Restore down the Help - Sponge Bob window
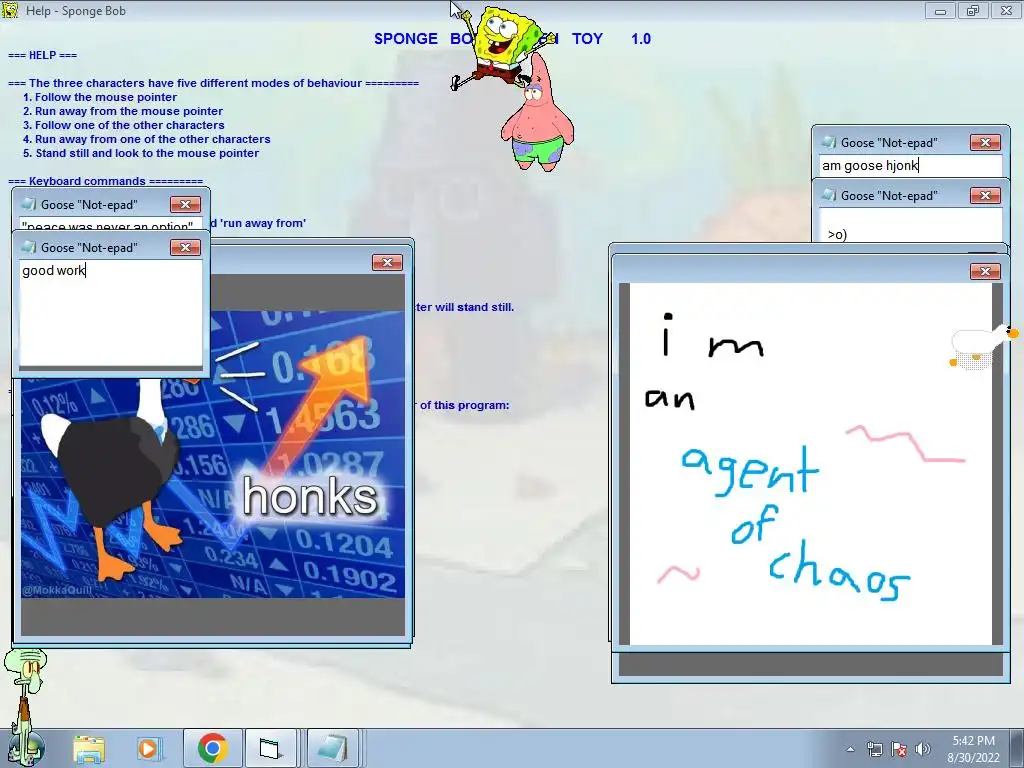The image size is (1024, 768). (973, 10)
